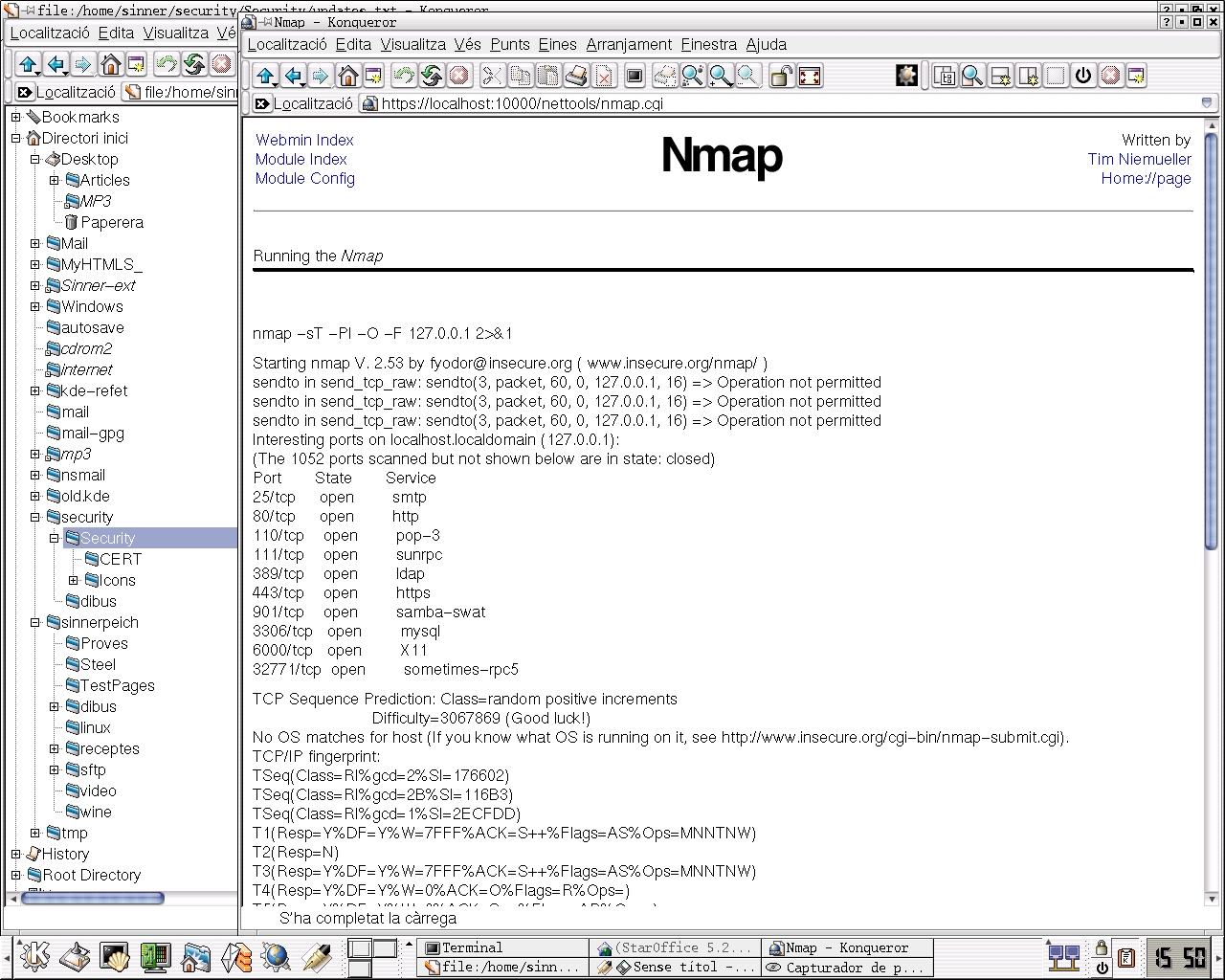Click the animated gear wheel icon
Image resolution: width=1225 pixels, height=980 pixels.
[x=906, y=76]
